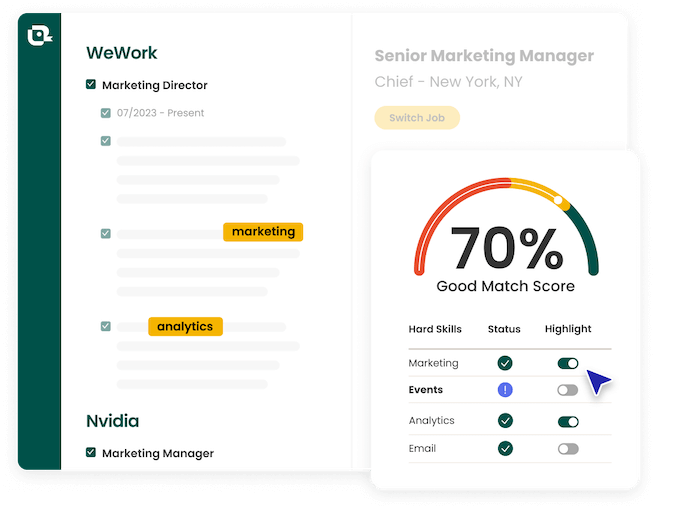Screen dimensions: 700x506
Task: Click the Status column header
Action: pyautogui.click(x=504, y=329)
